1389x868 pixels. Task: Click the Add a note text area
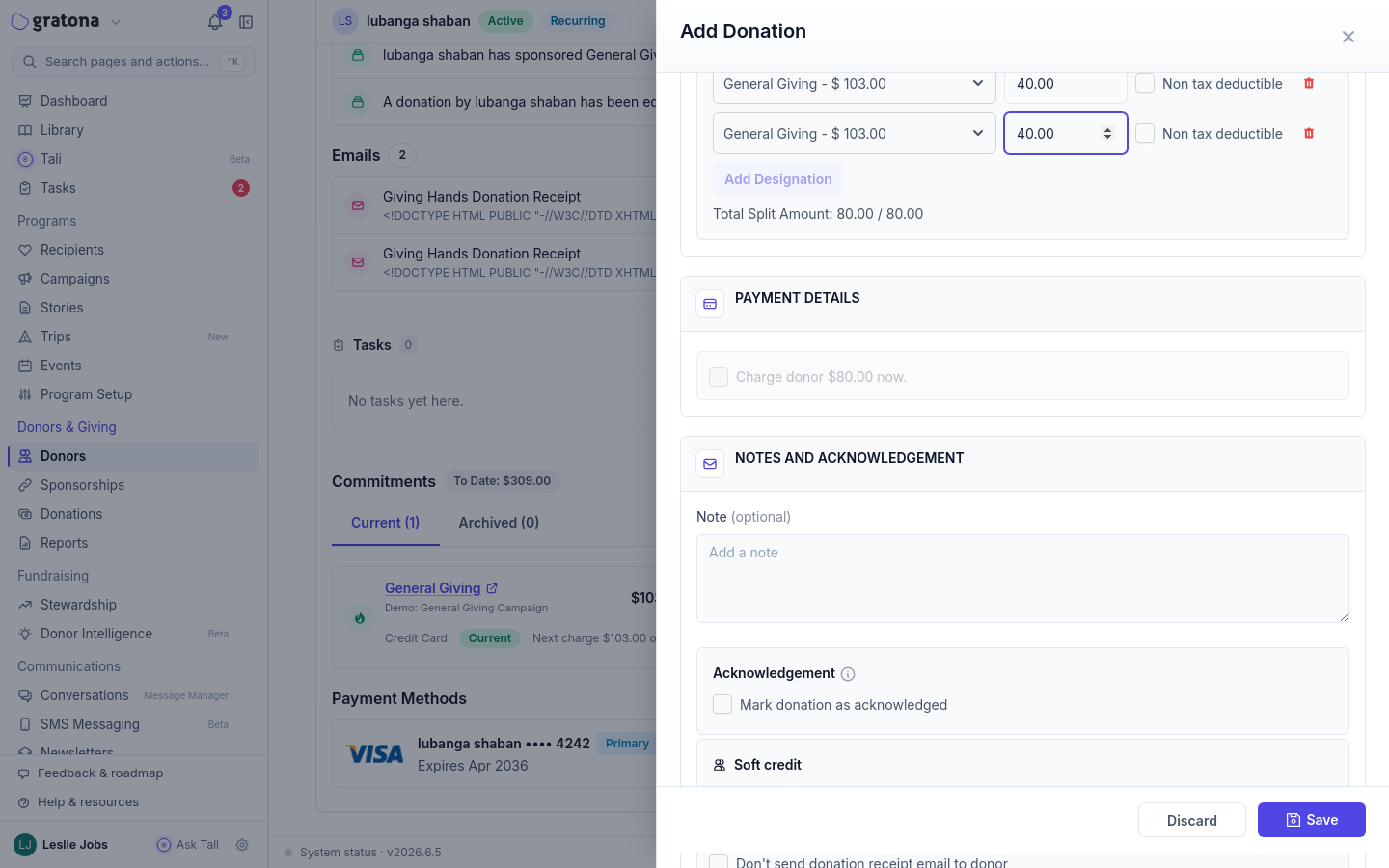point(1022,579)
